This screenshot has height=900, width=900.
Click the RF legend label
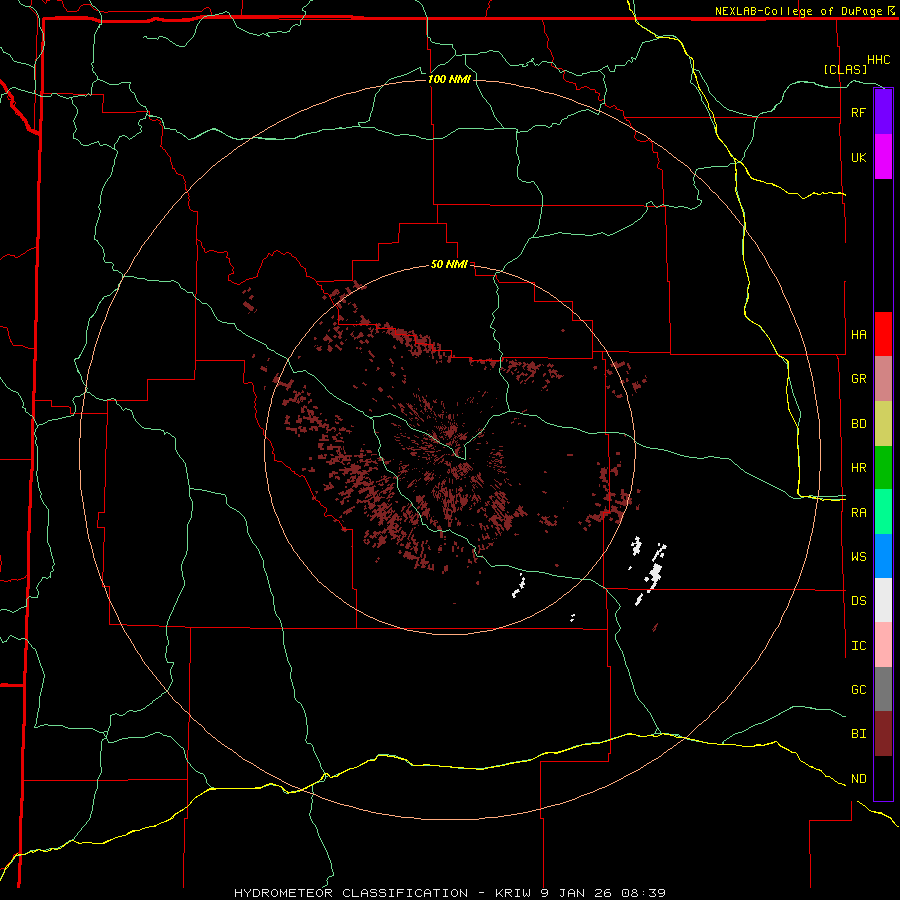tap(858, 112)
